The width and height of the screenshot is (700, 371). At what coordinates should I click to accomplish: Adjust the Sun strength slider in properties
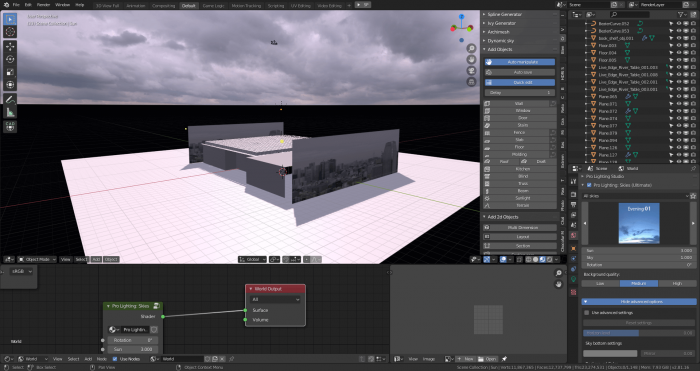point(639,250)
